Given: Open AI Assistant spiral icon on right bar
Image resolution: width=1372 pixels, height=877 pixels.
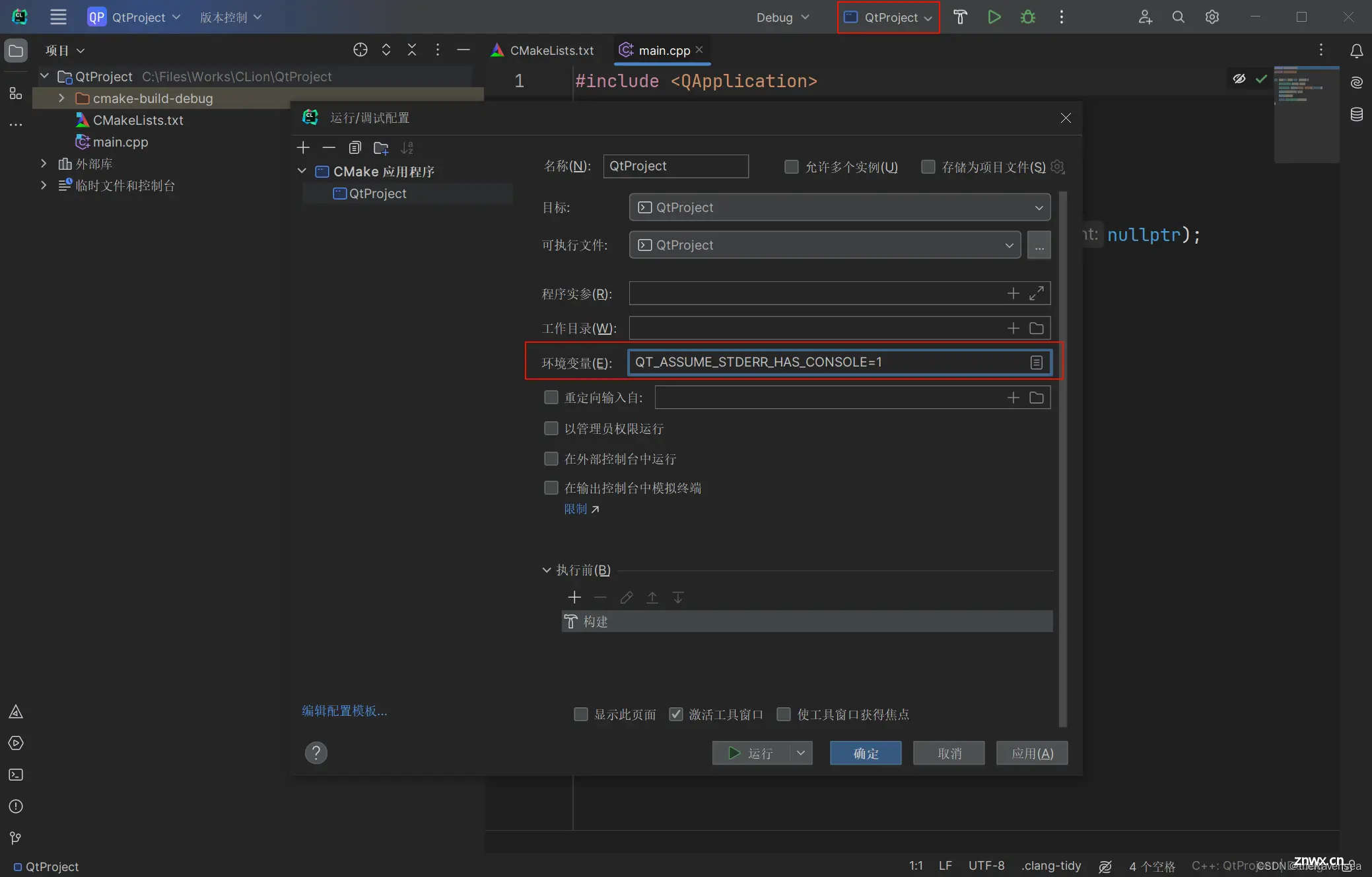Looking at the screenshot, I should click(x=1356, y=83).
